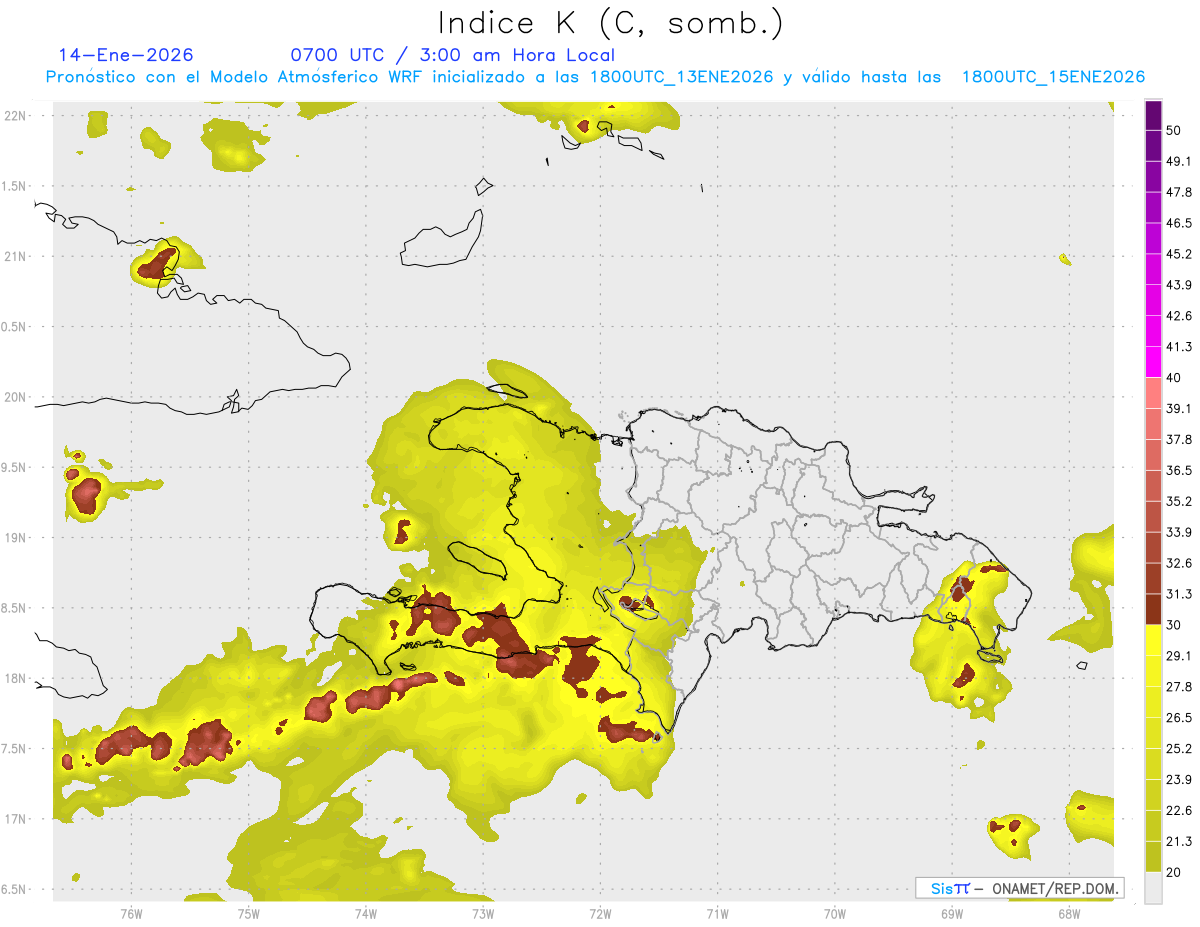Pick the bright yellow swatch between 29.1 and 30

tap(1153, 640)
